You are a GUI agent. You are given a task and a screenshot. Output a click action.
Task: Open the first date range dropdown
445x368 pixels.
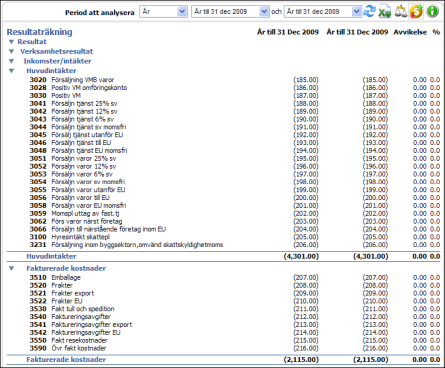tap(230, 12)
